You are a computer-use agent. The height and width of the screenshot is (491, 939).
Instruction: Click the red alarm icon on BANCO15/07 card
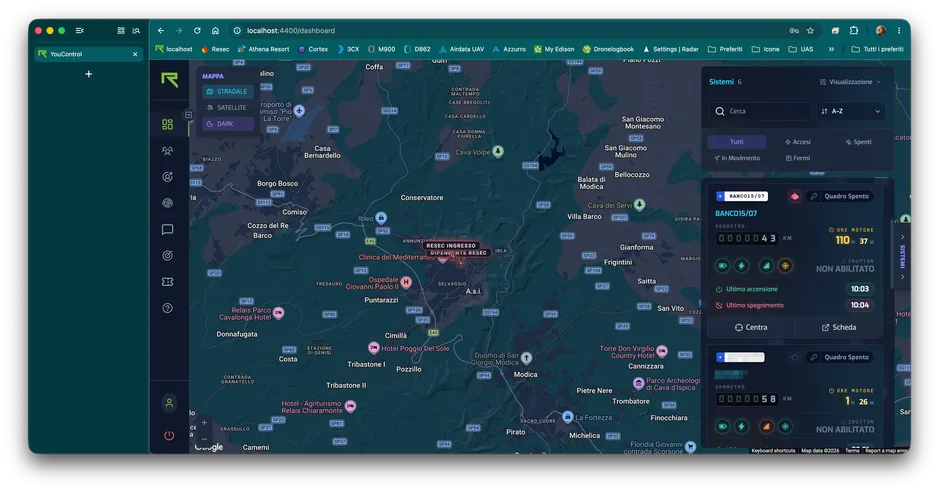pos(794,196)
